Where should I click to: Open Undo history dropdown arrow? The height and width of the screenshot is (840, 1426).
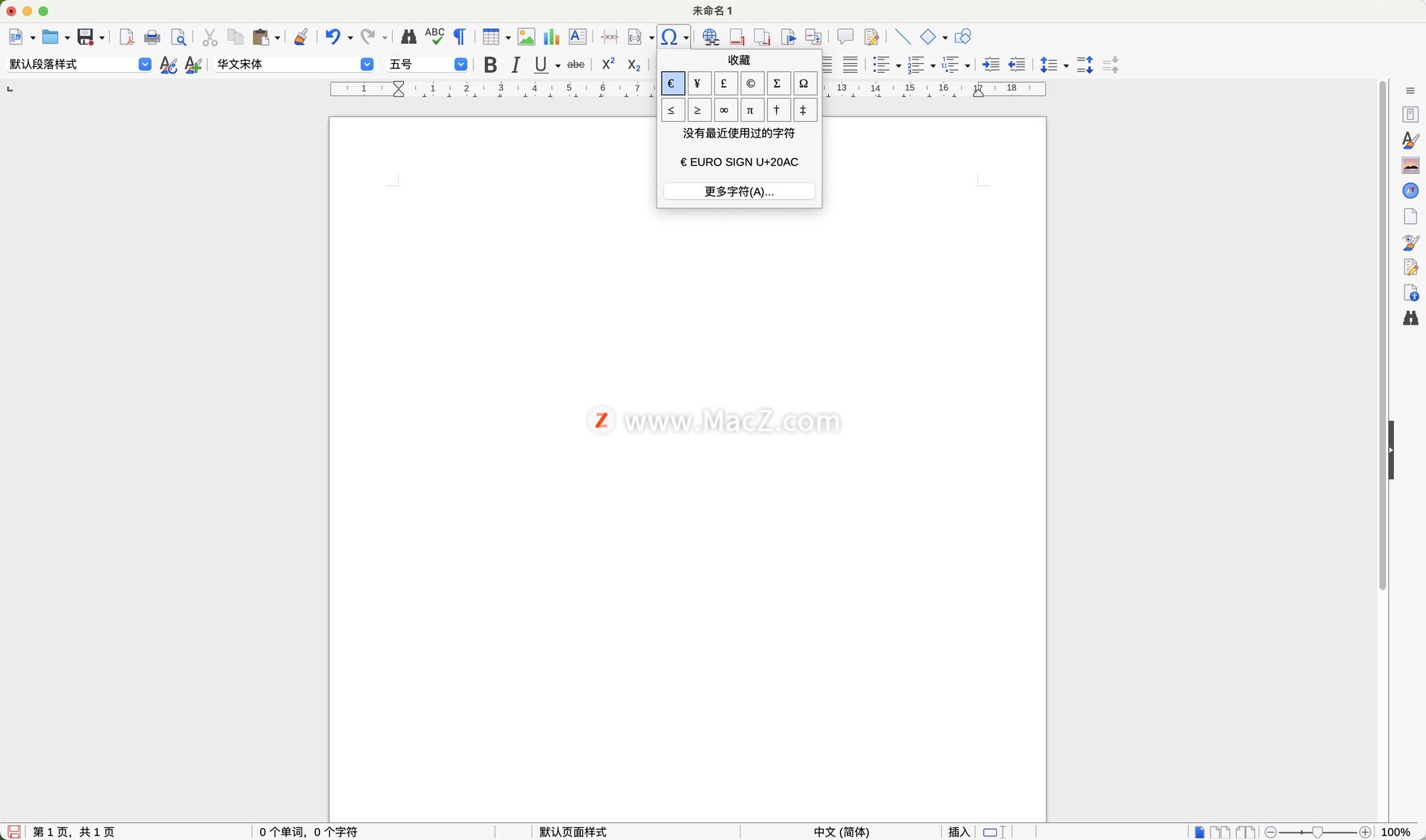pos(349,38)
